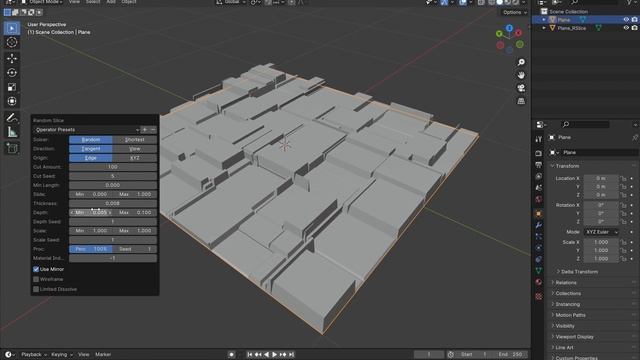Select the Transform tool
The width and height of the screenshot is (640, 360).
coord(12,101)
